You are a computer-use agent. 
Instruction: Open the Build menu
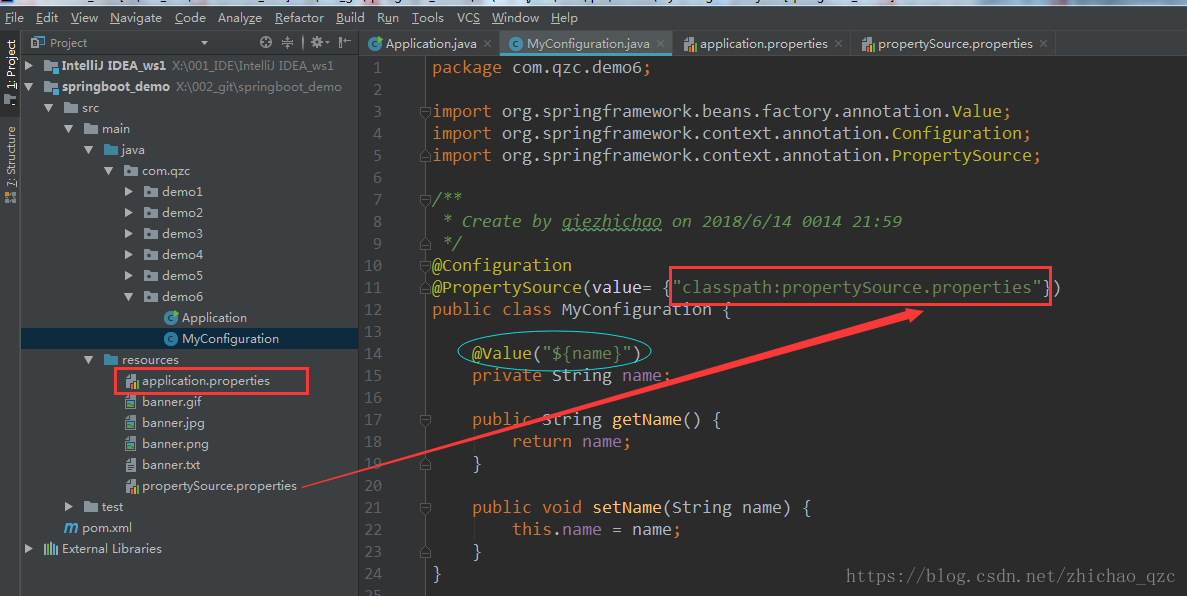pos(350,17)
